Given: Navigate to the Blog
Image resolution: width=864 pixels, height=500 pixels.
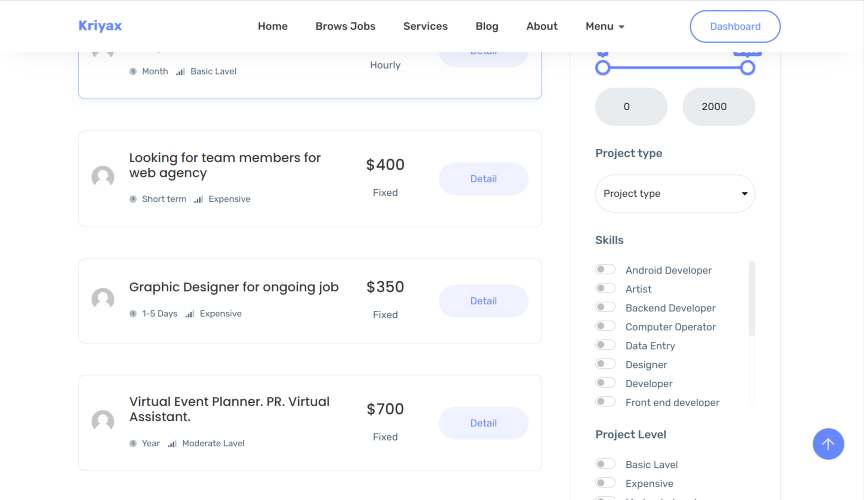Looking at the screenshot, I should coord(487,26).
